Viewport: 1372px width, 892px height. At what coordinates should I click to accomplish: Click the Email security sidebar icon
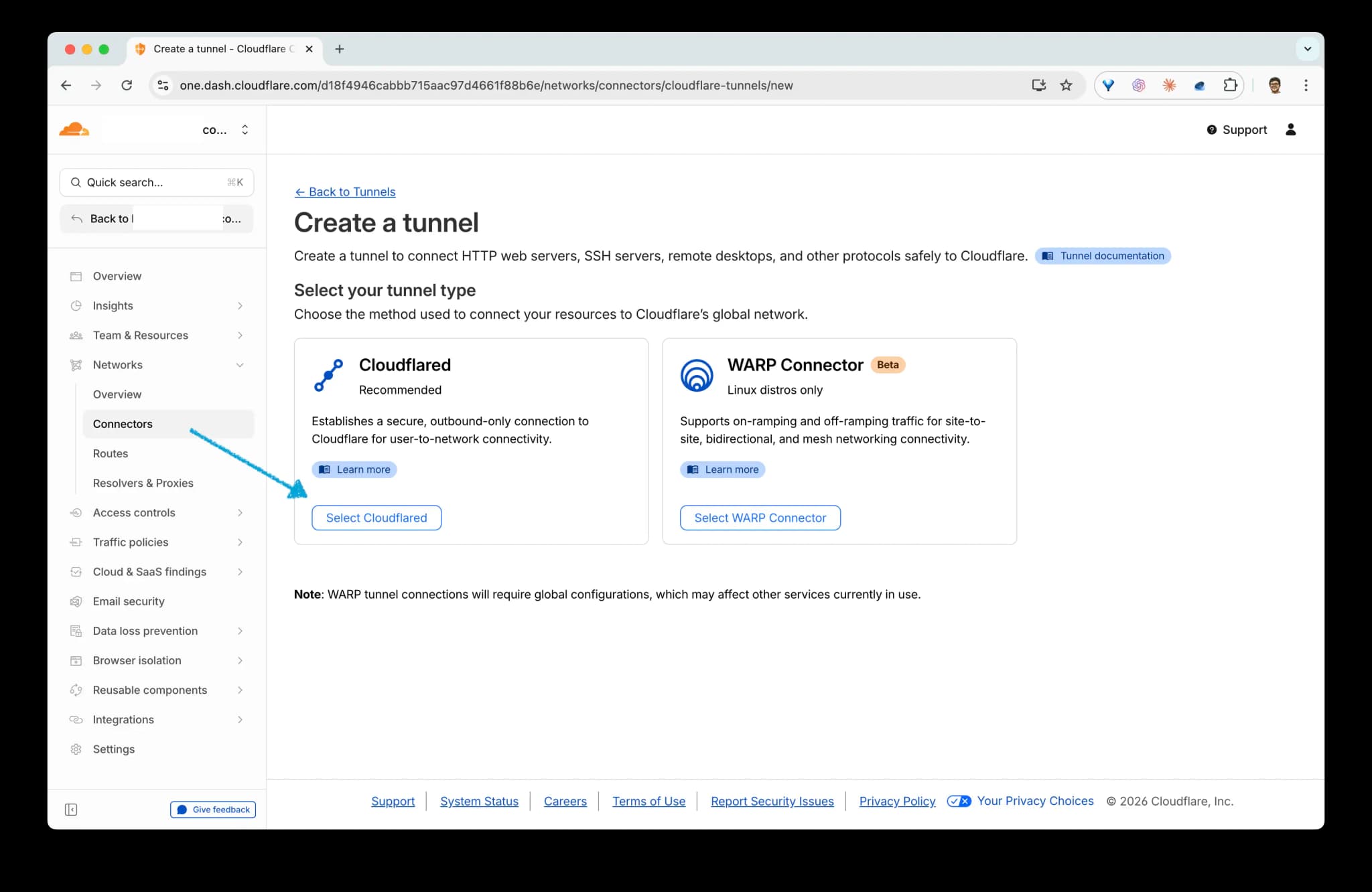[x=76, y=601]
